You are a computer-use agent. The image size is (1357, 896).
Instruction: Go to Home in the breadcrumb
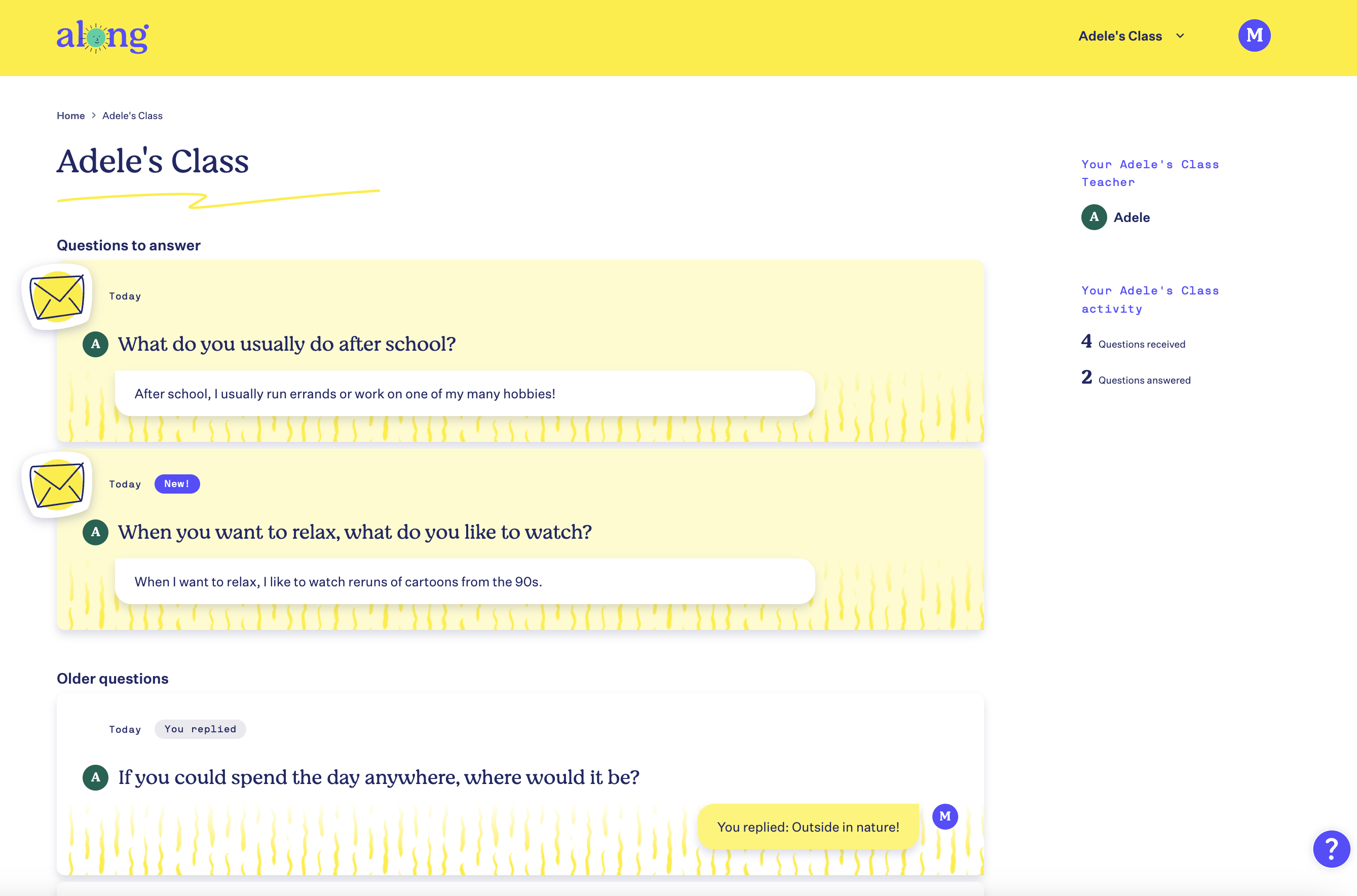pyautogui.click(x=71, y=116)
